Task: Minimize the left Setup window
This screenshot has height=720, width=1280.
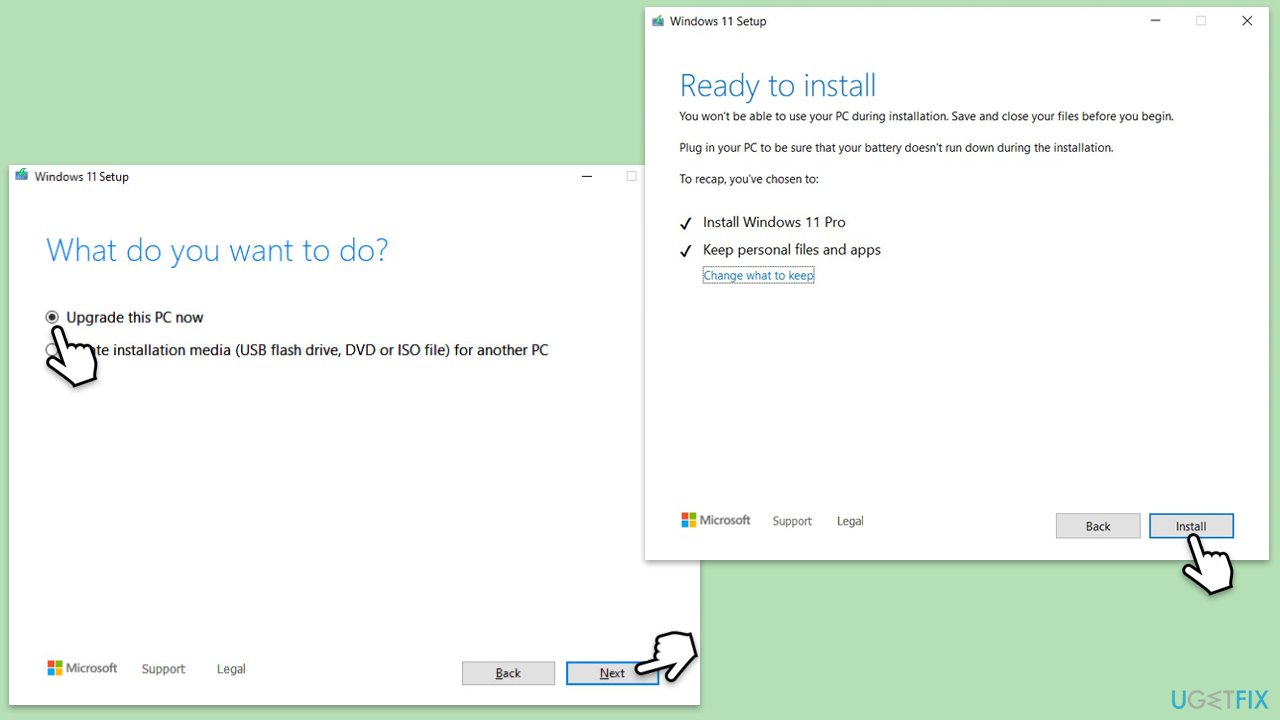Action: [586, 176]
